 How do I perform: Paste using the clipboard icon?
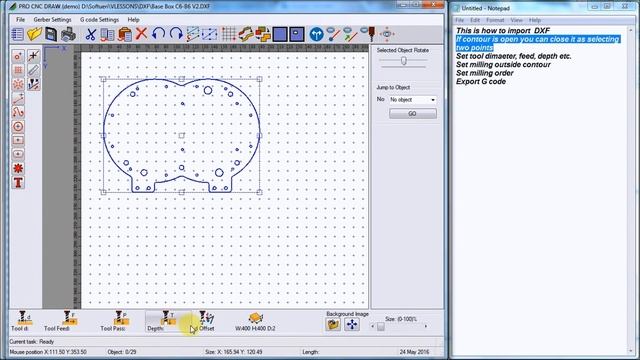tap(124, 34)
